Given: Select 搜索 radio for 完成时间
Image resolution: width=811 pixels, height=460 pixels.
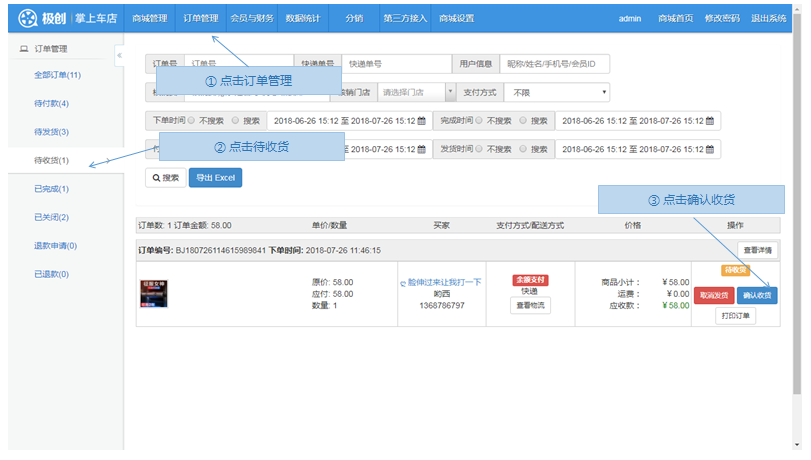Looking at the screenshot, I should coord(523,121).
